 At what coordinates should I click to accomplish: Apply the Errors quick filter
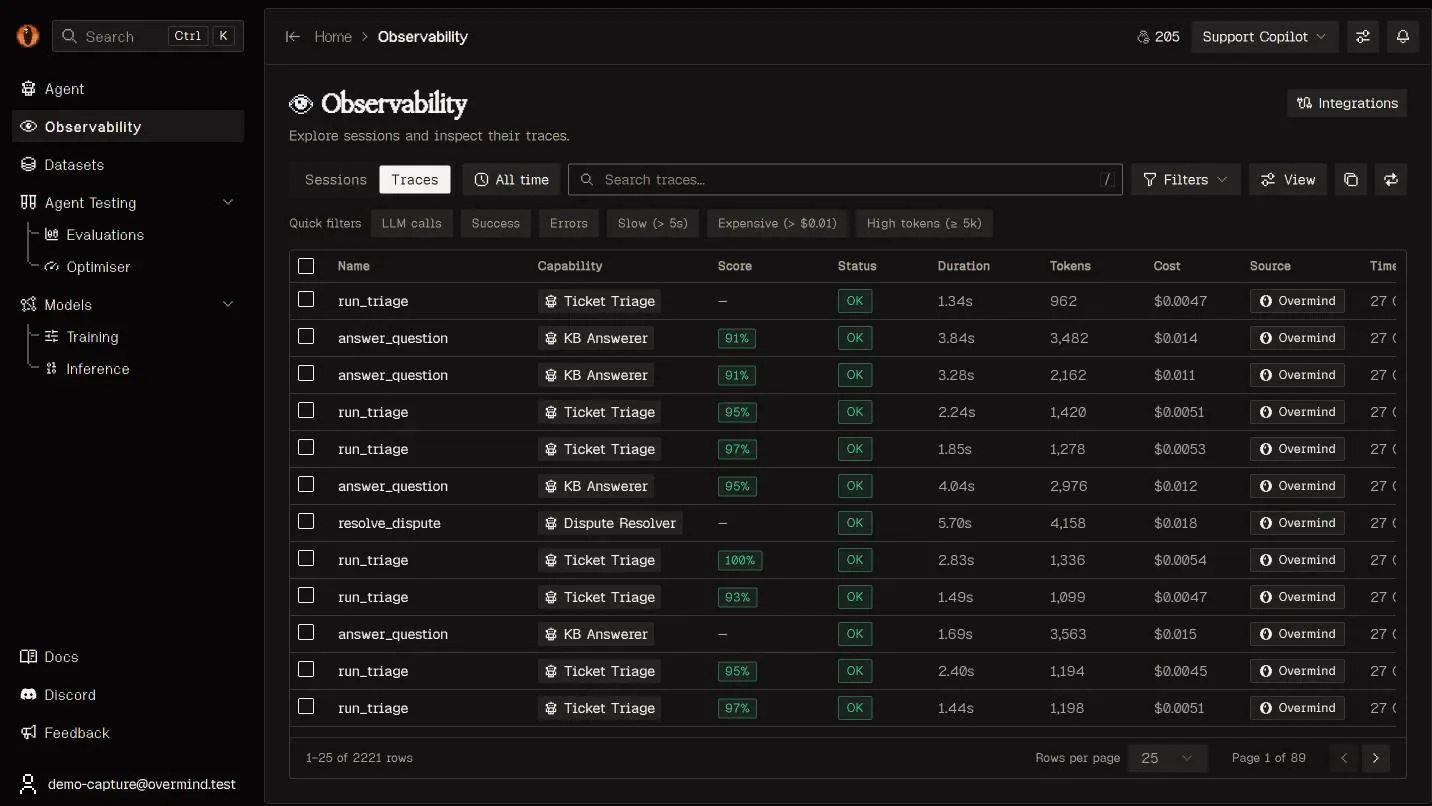pos(569,223)
